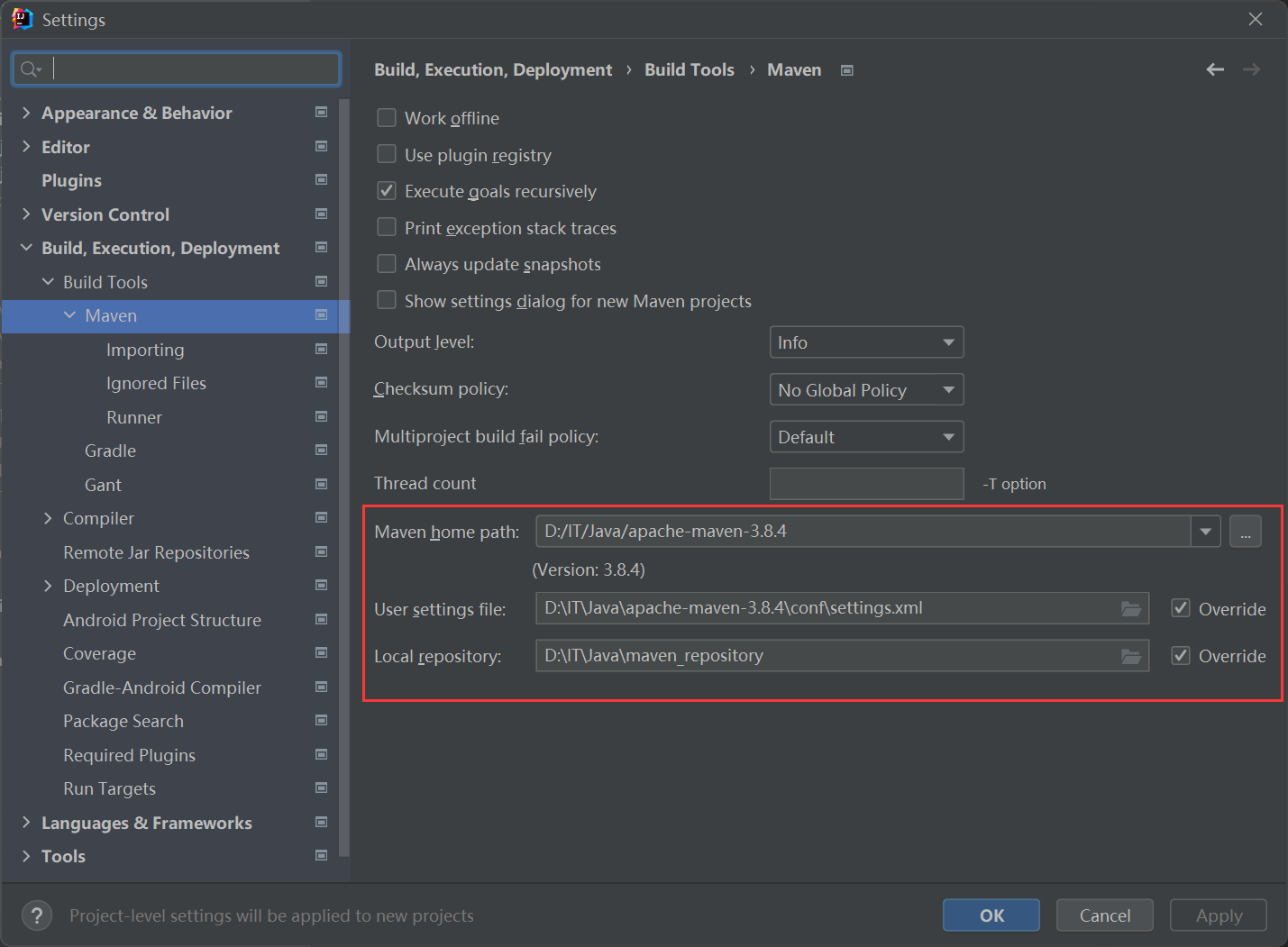Open Maven home path dropdown arrow
1288x947 pixels.
pyautogui.click(x=1206, y=532)
